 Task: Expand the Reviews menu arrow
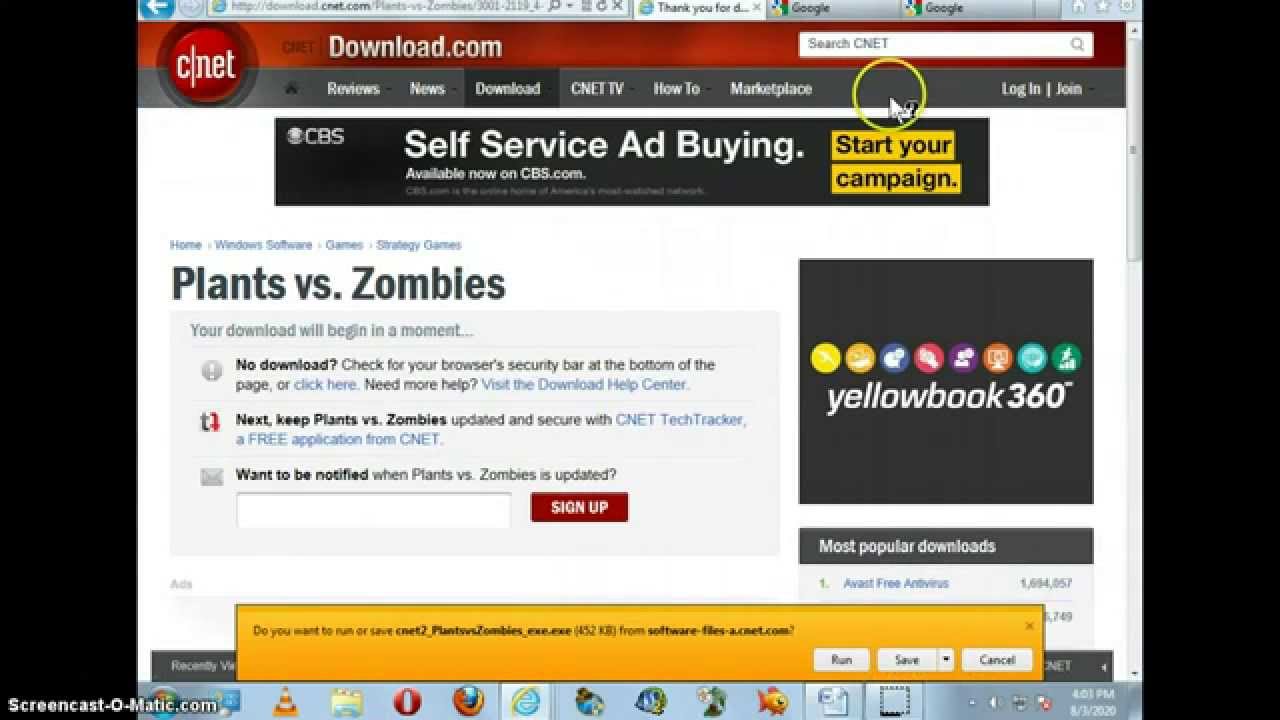387,89
